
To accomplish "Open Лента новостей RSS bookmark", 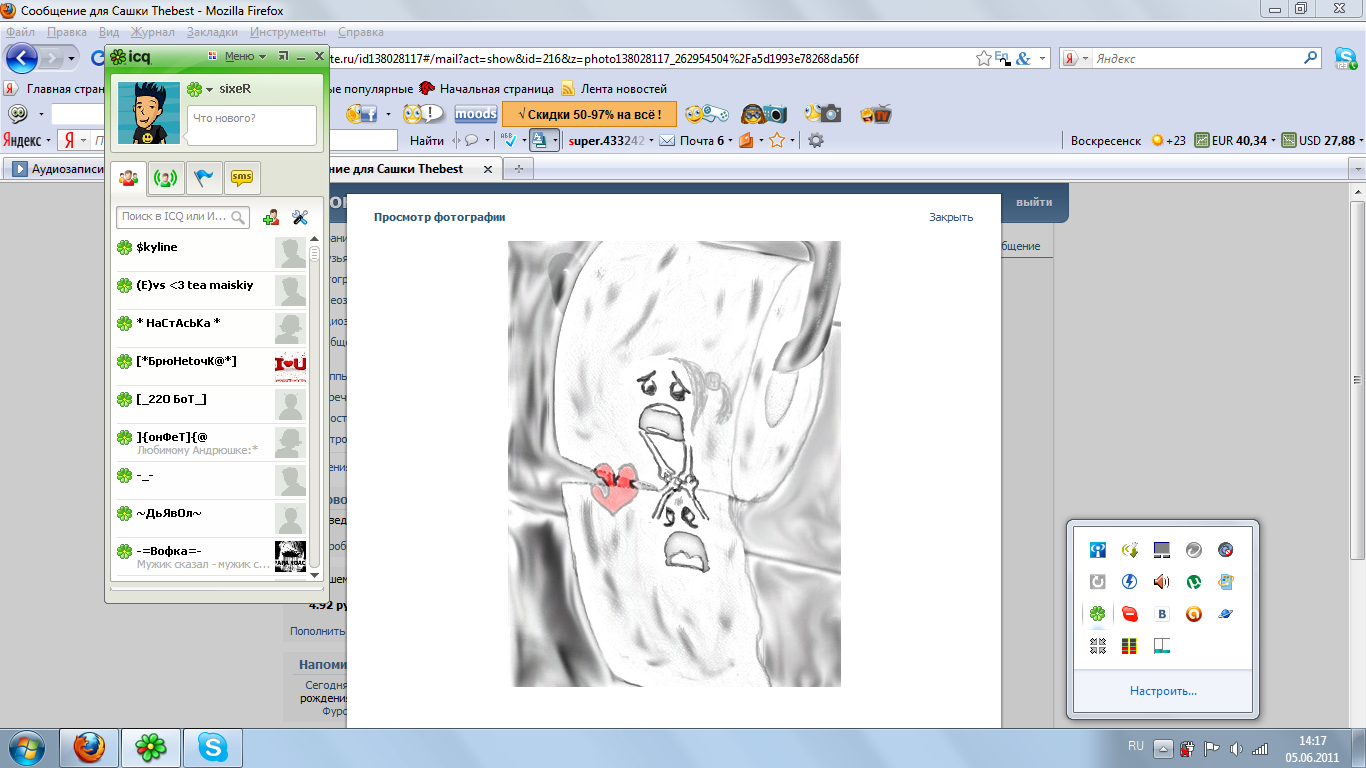I will point(613,88).
